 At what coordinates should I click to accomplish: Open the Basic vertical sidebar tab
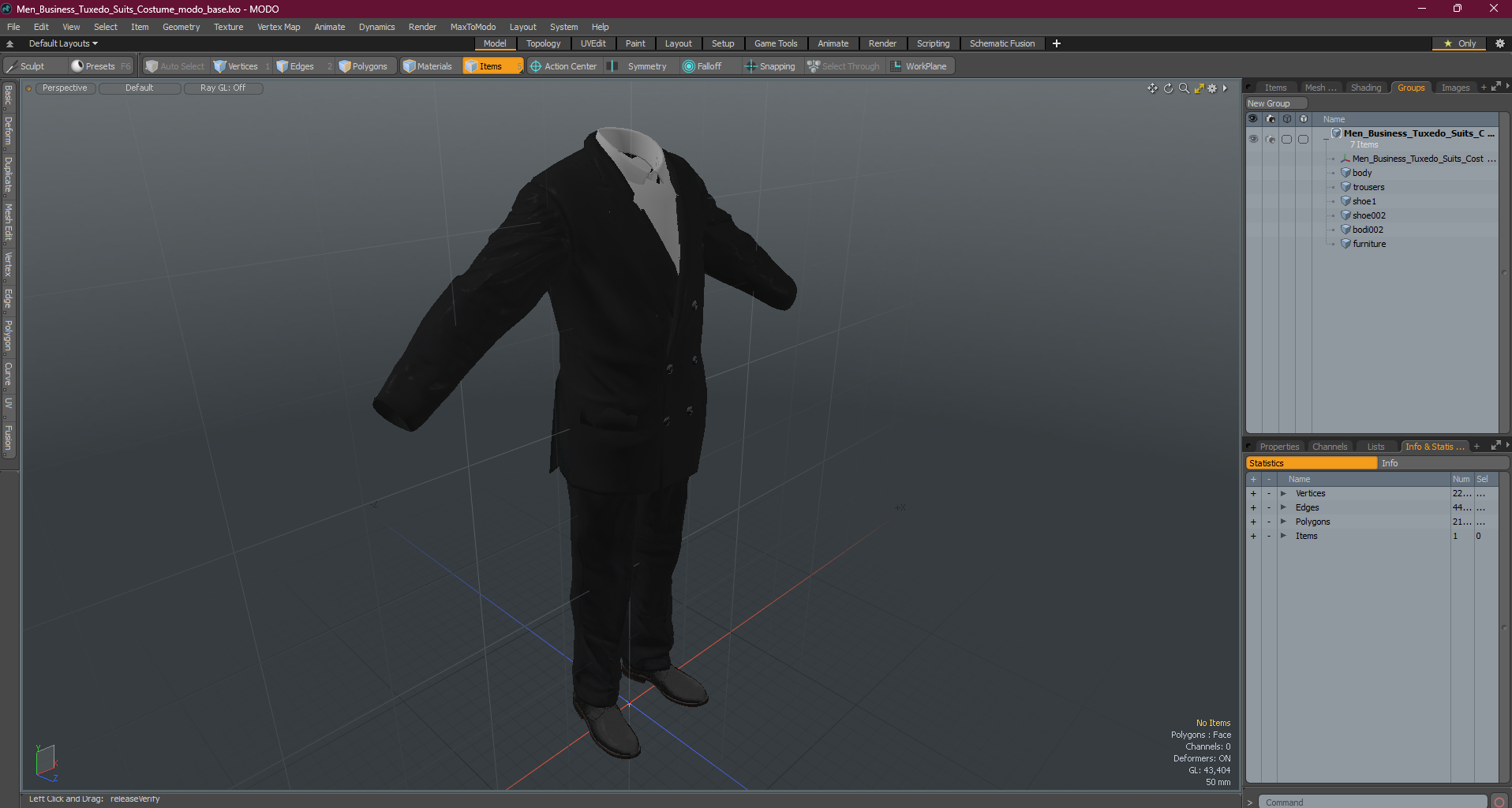[x=9, y=95]
